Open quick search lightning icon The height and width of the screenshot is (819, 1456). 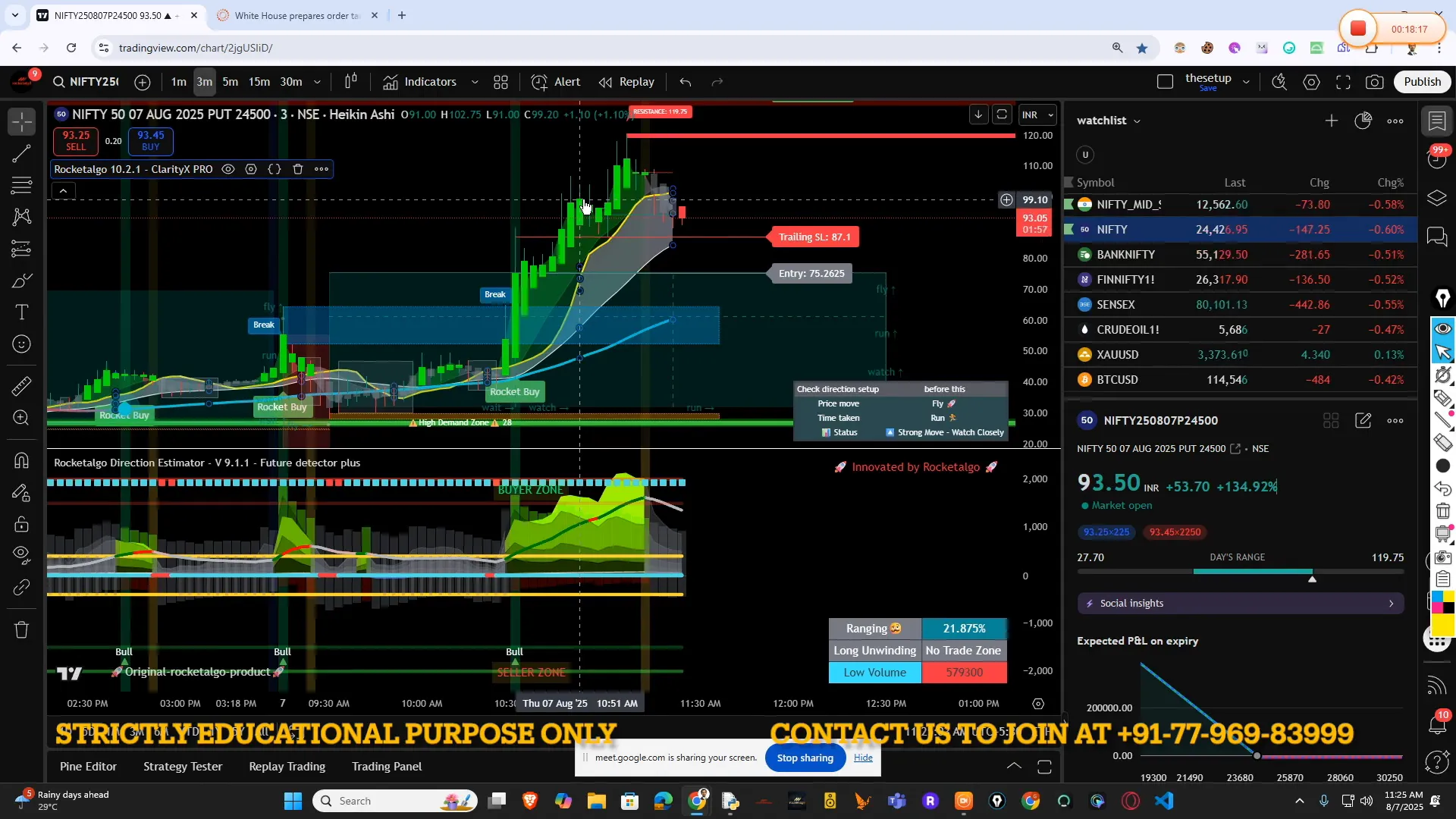point(1279,82)
